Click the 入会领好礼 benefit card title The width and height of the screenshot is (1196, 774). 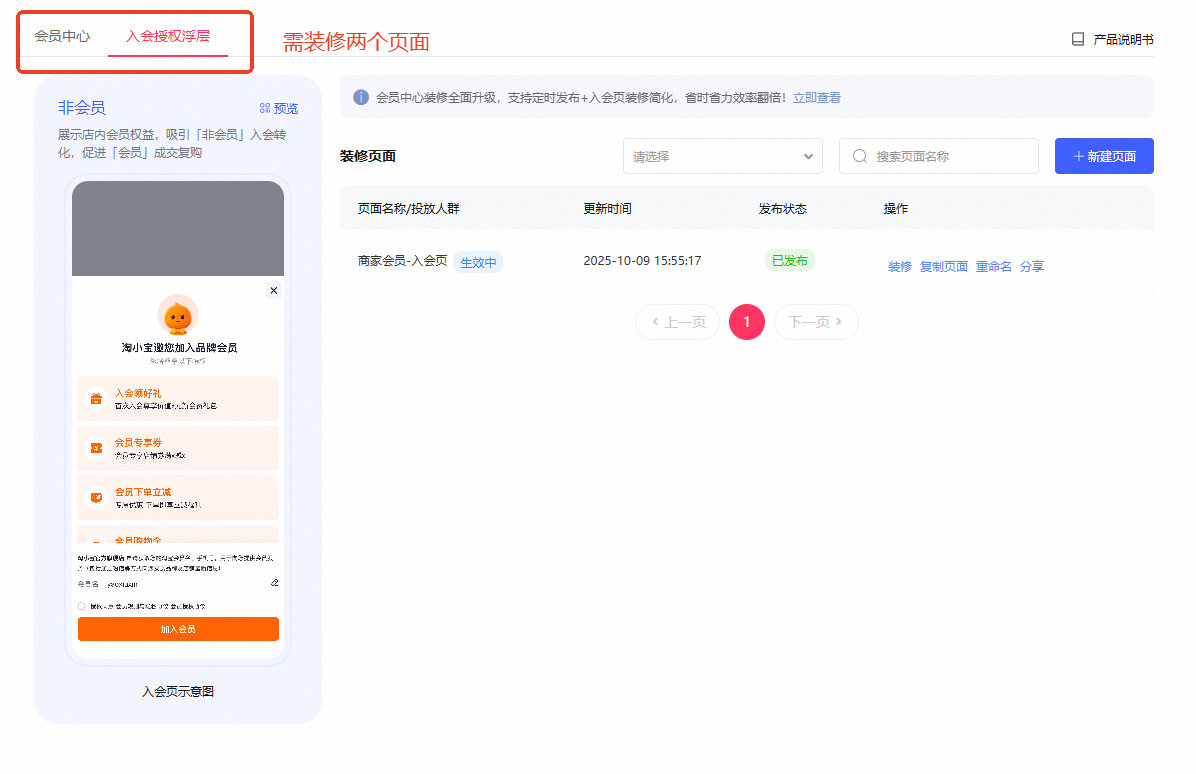point(138,393)
